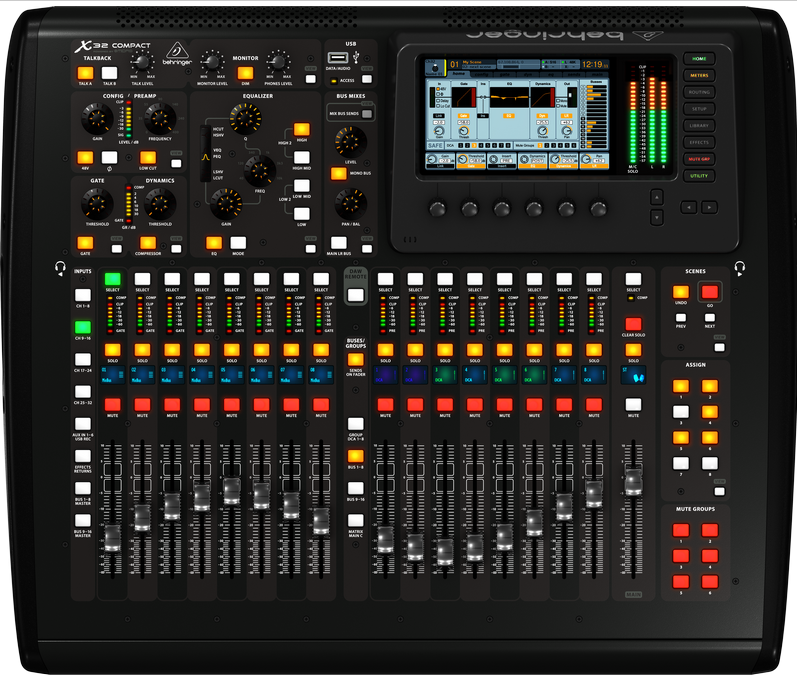The height and width of the screenshot is (675, 797).
Task: Select the CH 1-8 input layer
Action: [83, 295]
